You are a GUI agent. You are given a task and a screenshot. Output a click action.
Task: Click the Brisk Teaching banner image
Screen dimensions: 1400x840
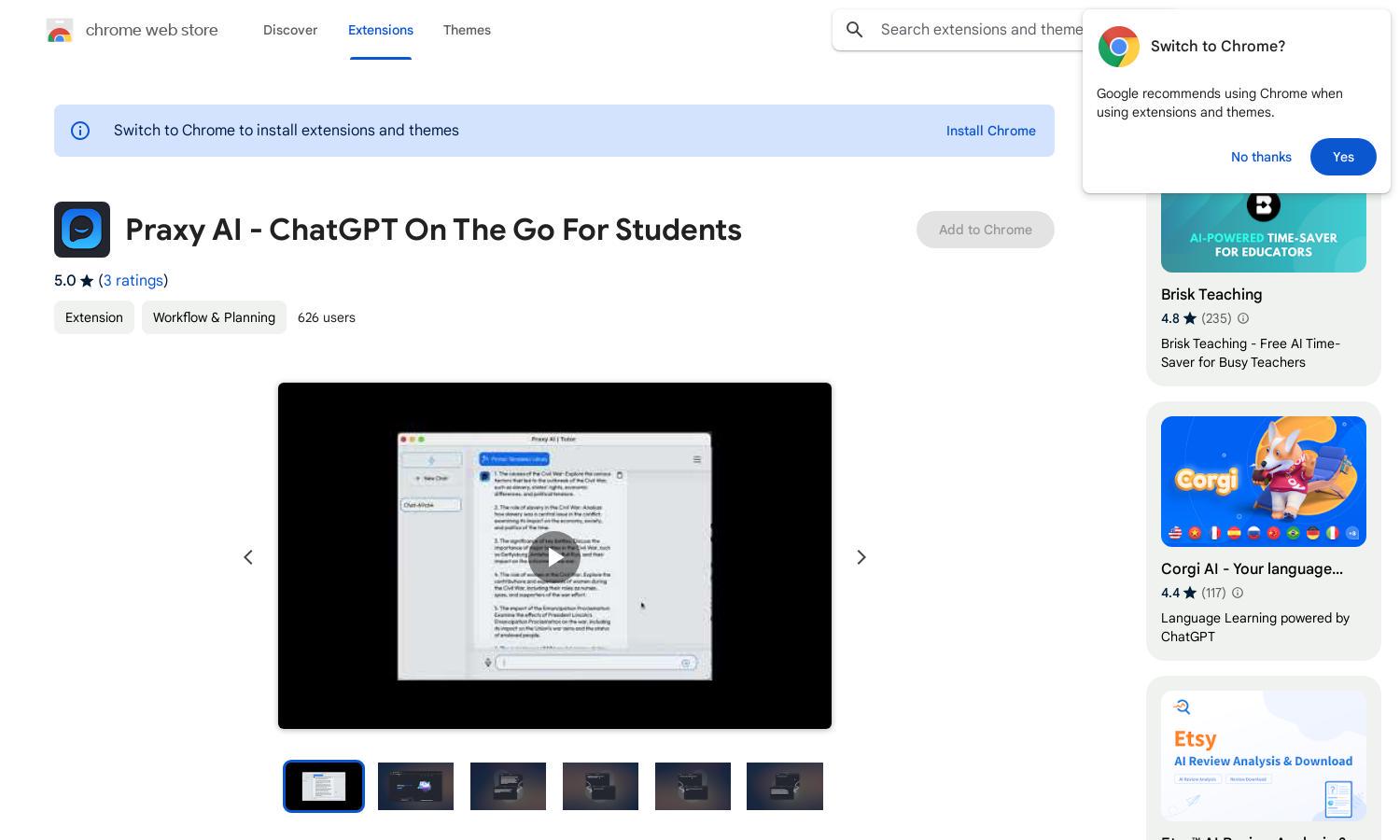1264,232
